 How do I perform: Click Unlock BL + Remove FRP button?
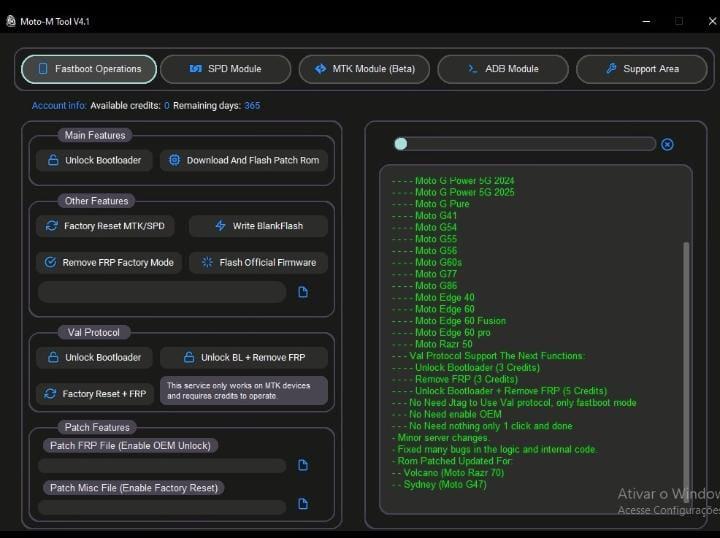244,358
